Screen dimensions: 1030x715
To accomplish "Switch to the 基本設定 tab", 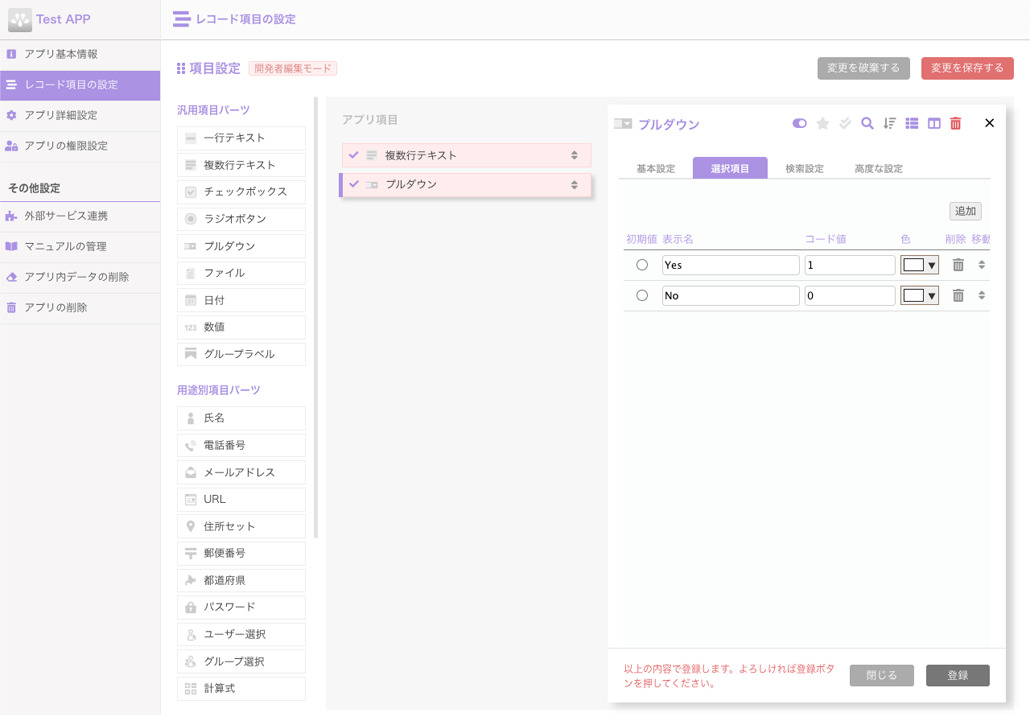I will tap(655, 168).
